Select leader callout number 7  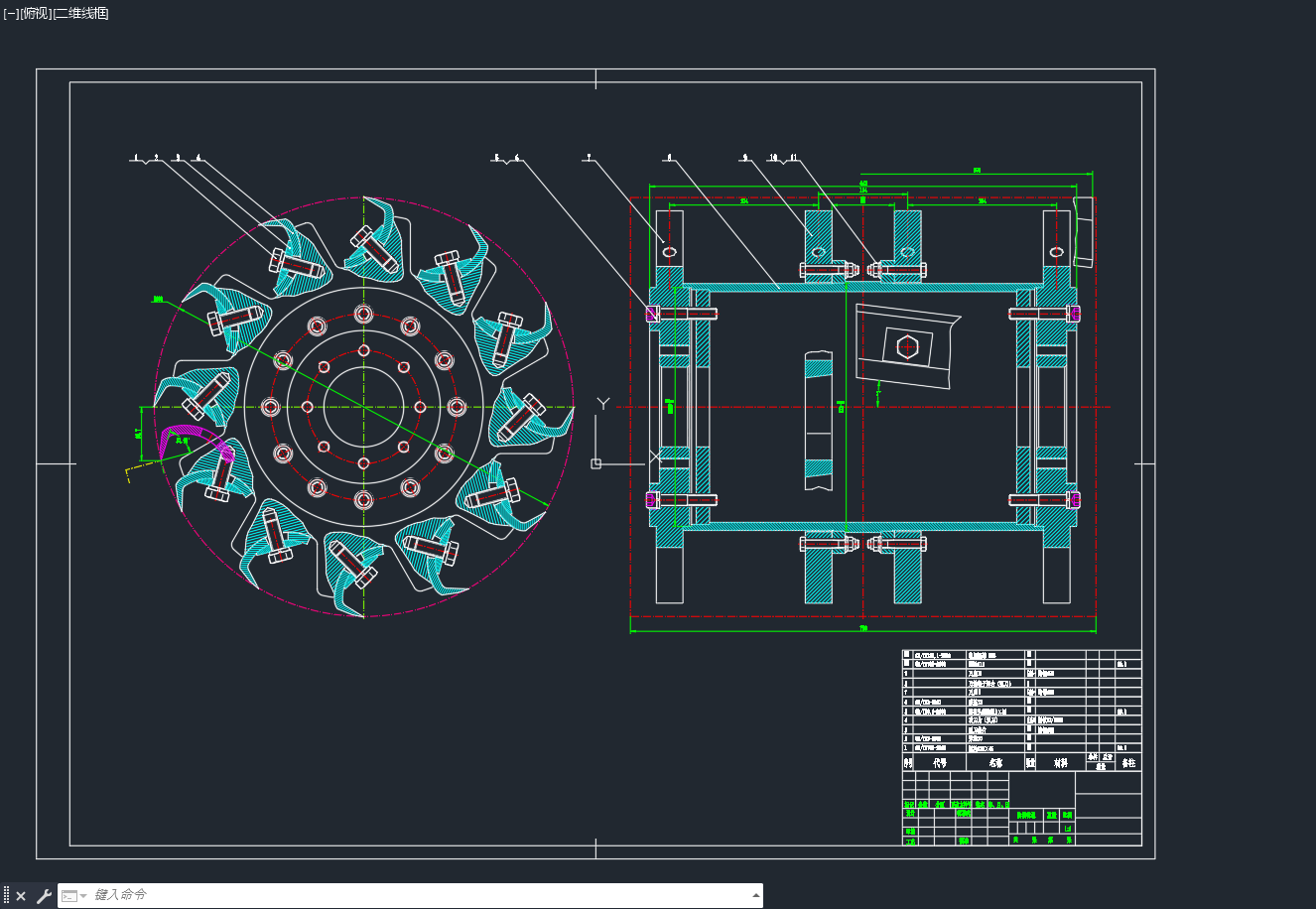tap(589, 157)
